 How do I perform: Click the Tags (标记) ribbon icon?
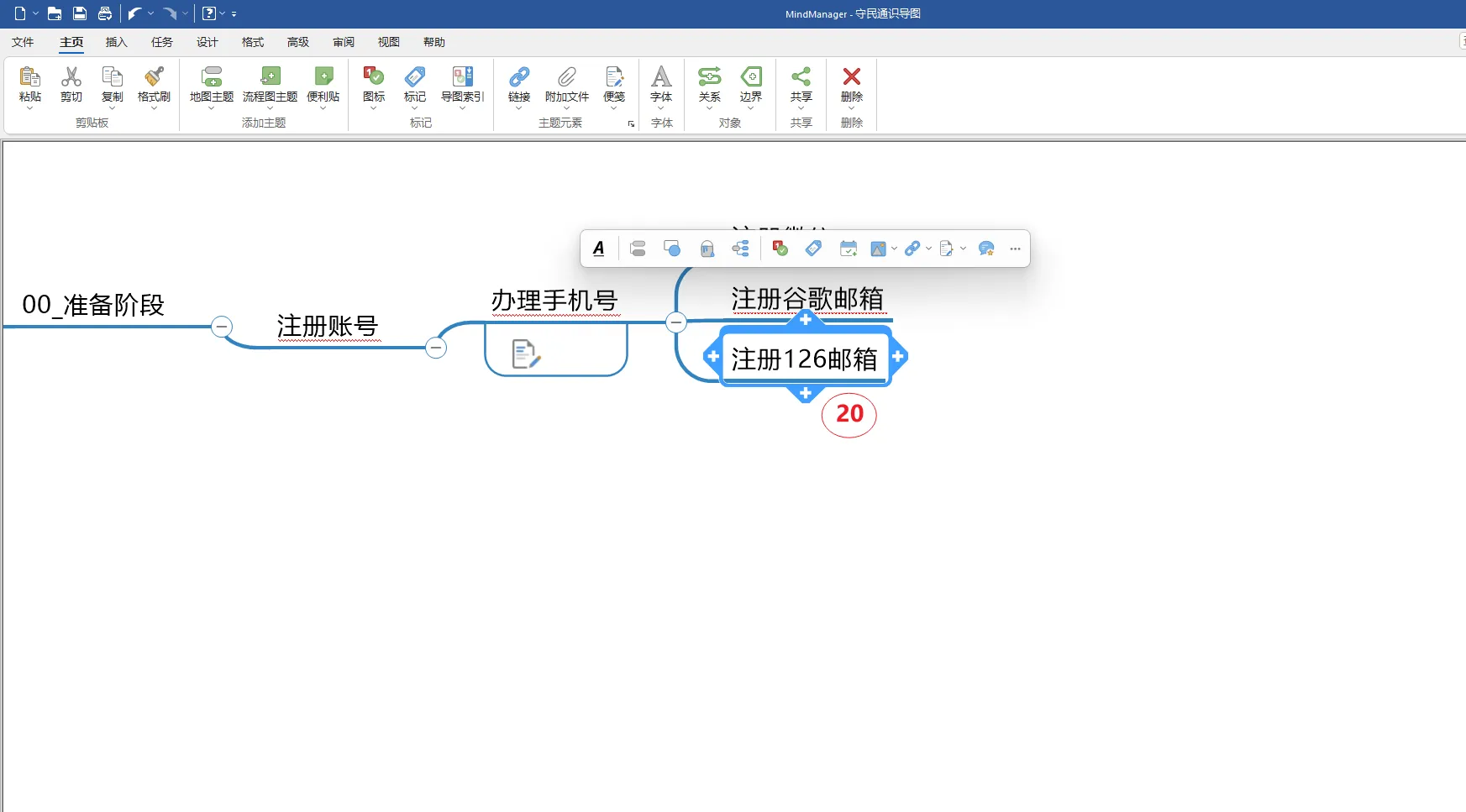coord(415,77)
